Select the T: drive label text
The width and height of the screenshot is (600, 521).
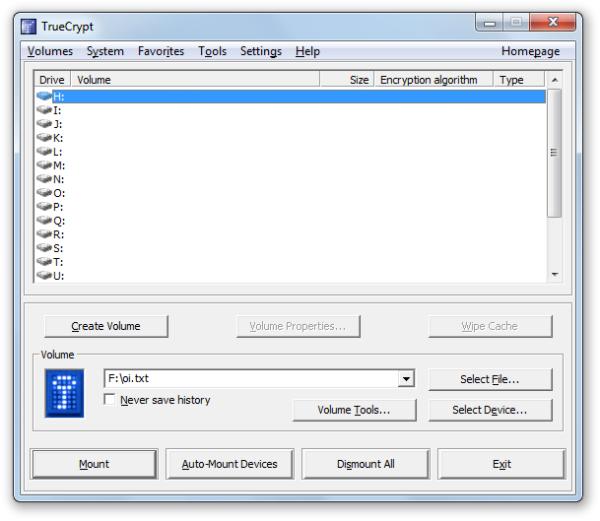click(x=58, y=262)
